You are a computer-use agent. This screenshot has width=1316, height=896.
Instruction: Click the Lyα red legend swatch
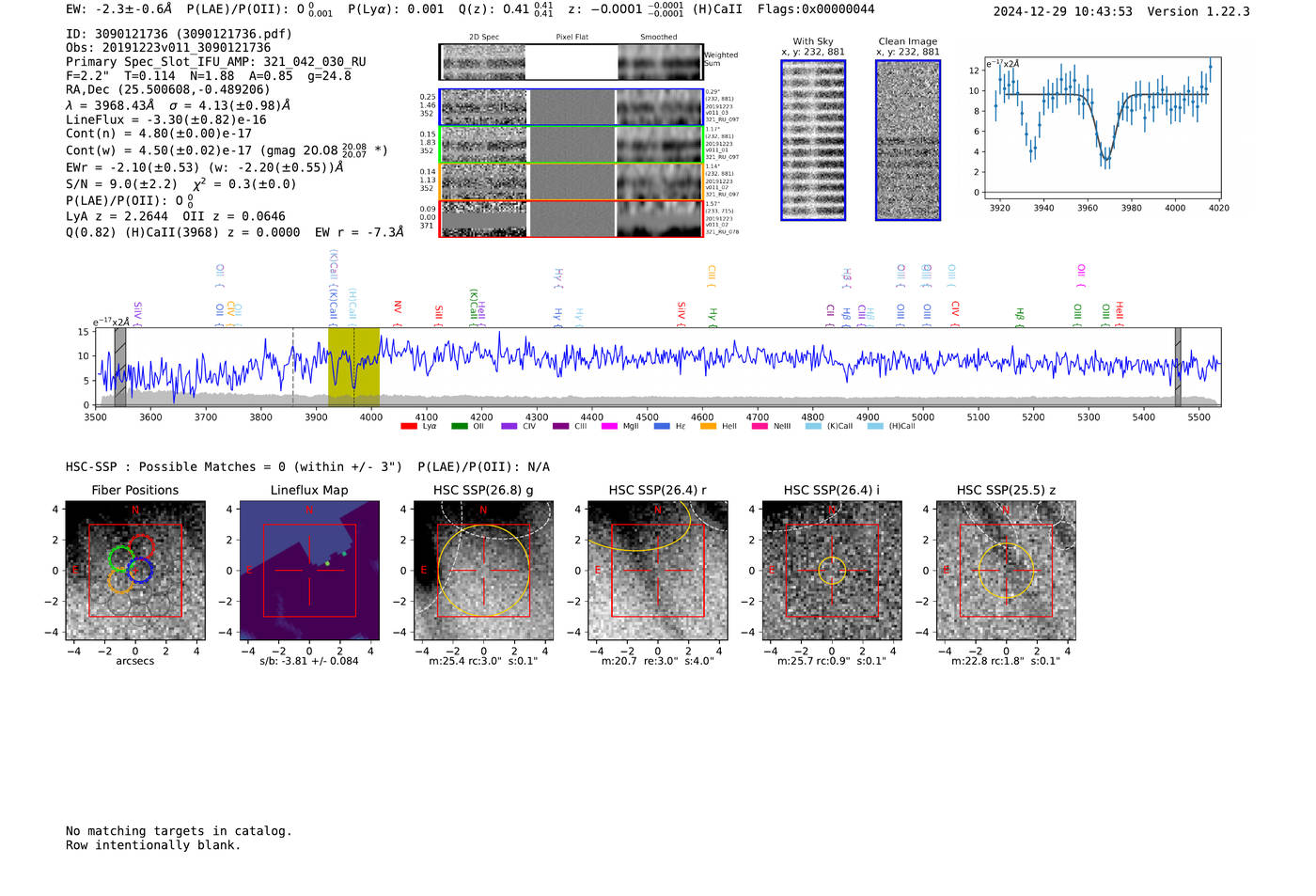(x=408, y=426)
